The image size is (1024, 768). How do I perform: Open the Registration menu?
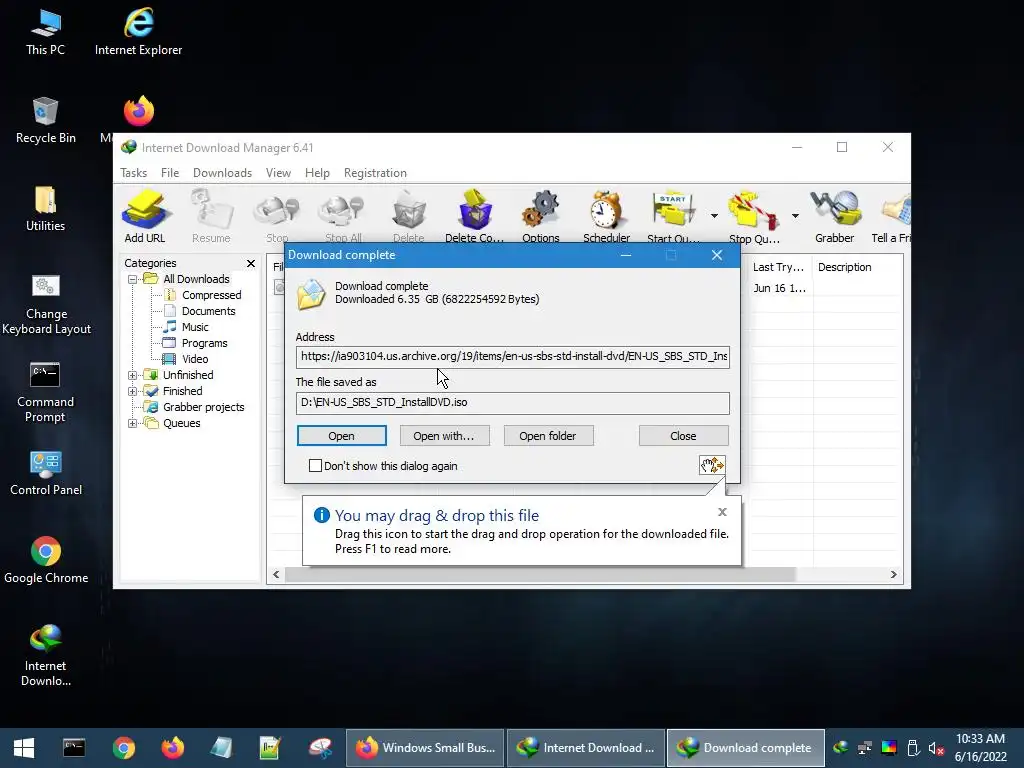click(x=376, y=173)
